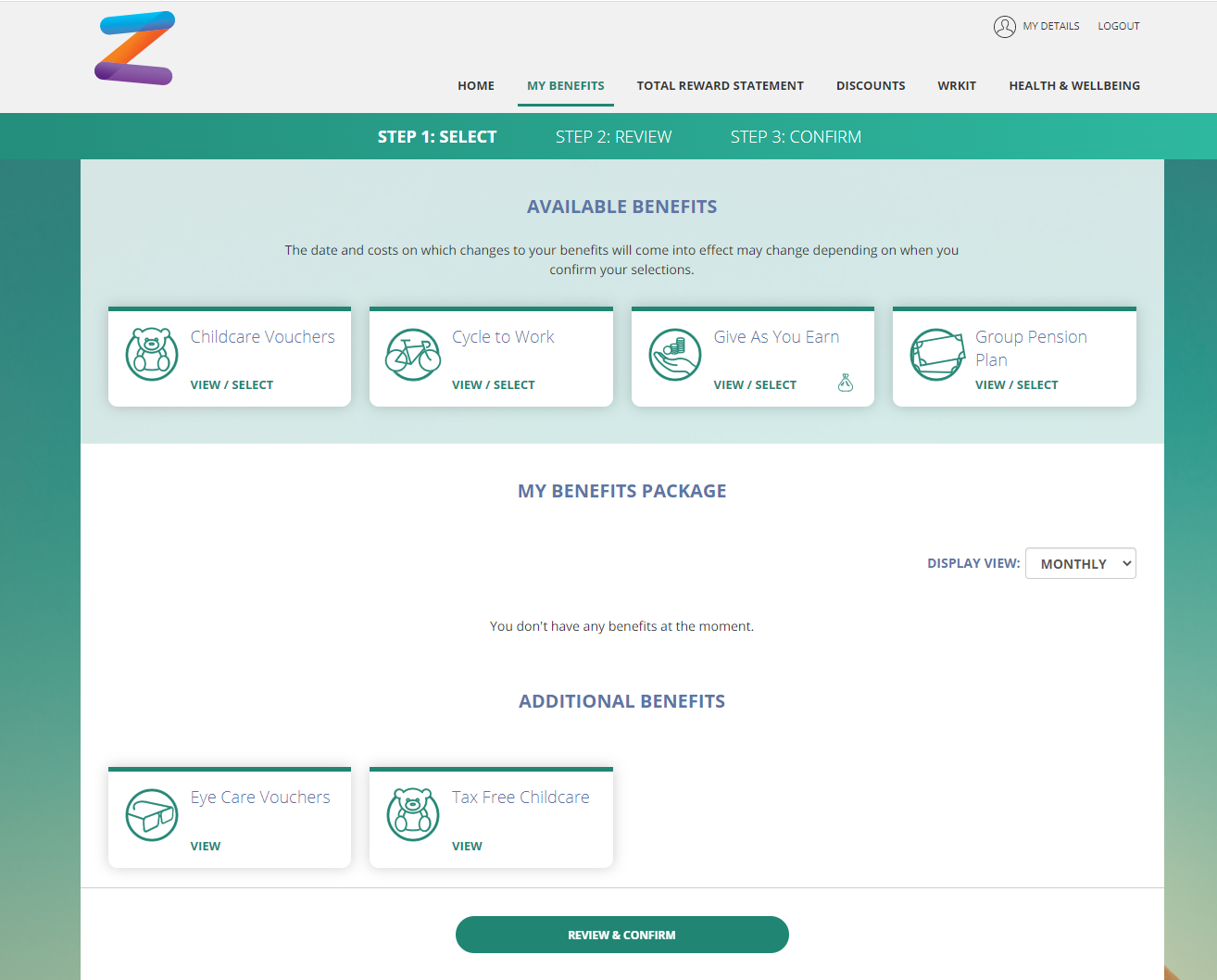Viewport: 1217px width, 980px height.
Task: Click View under Eye Care Vouchers
Action: (x=206, y=847)
